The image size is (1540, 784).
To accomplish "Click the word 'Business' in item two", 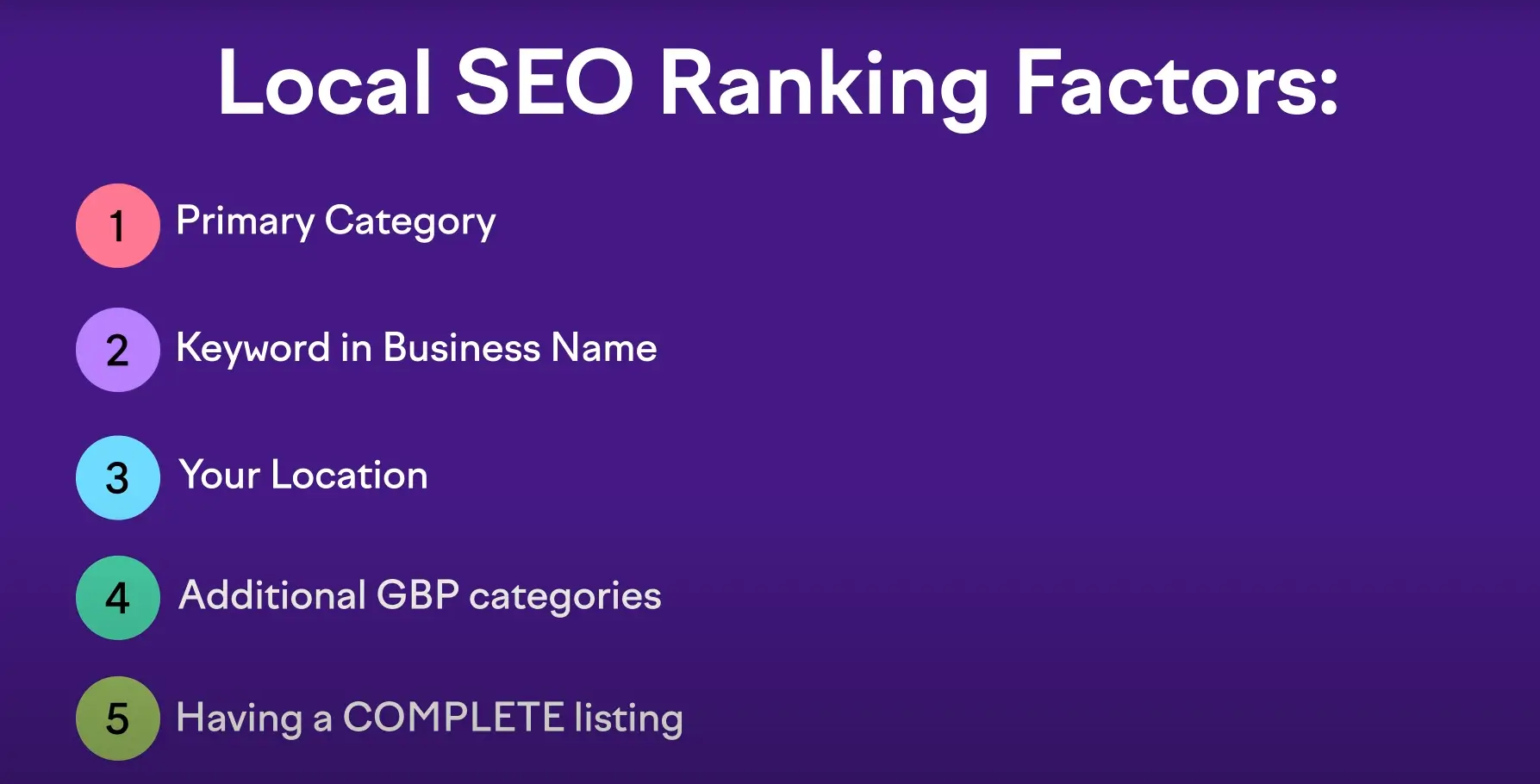I will click(x=462, y=348).
